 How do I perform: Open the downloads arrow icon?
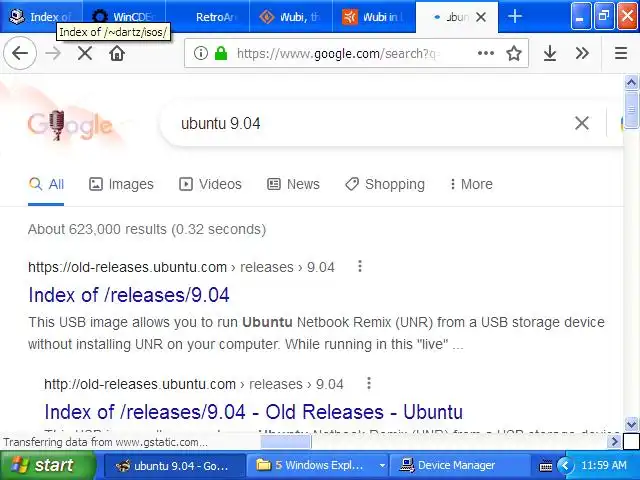(x=550, y=53)
